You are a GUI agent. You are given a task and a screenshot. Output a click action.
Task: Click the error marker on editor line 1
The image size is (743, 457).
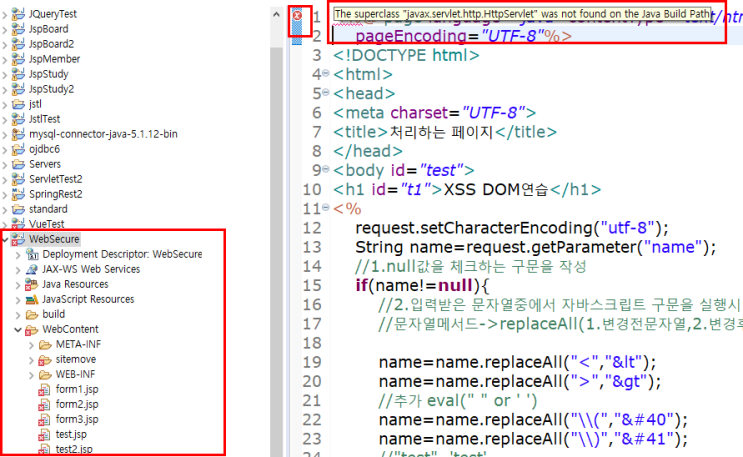coord(297,15)
